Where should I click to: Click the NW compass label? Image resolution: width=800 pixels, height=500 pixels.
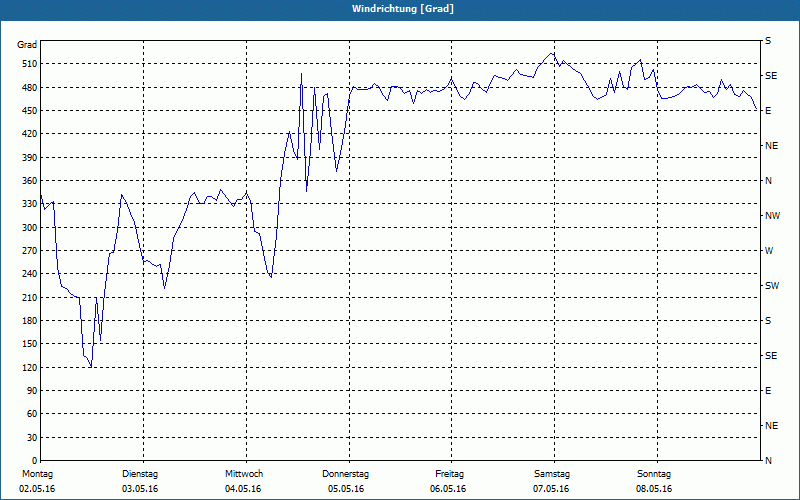[772, 216]
